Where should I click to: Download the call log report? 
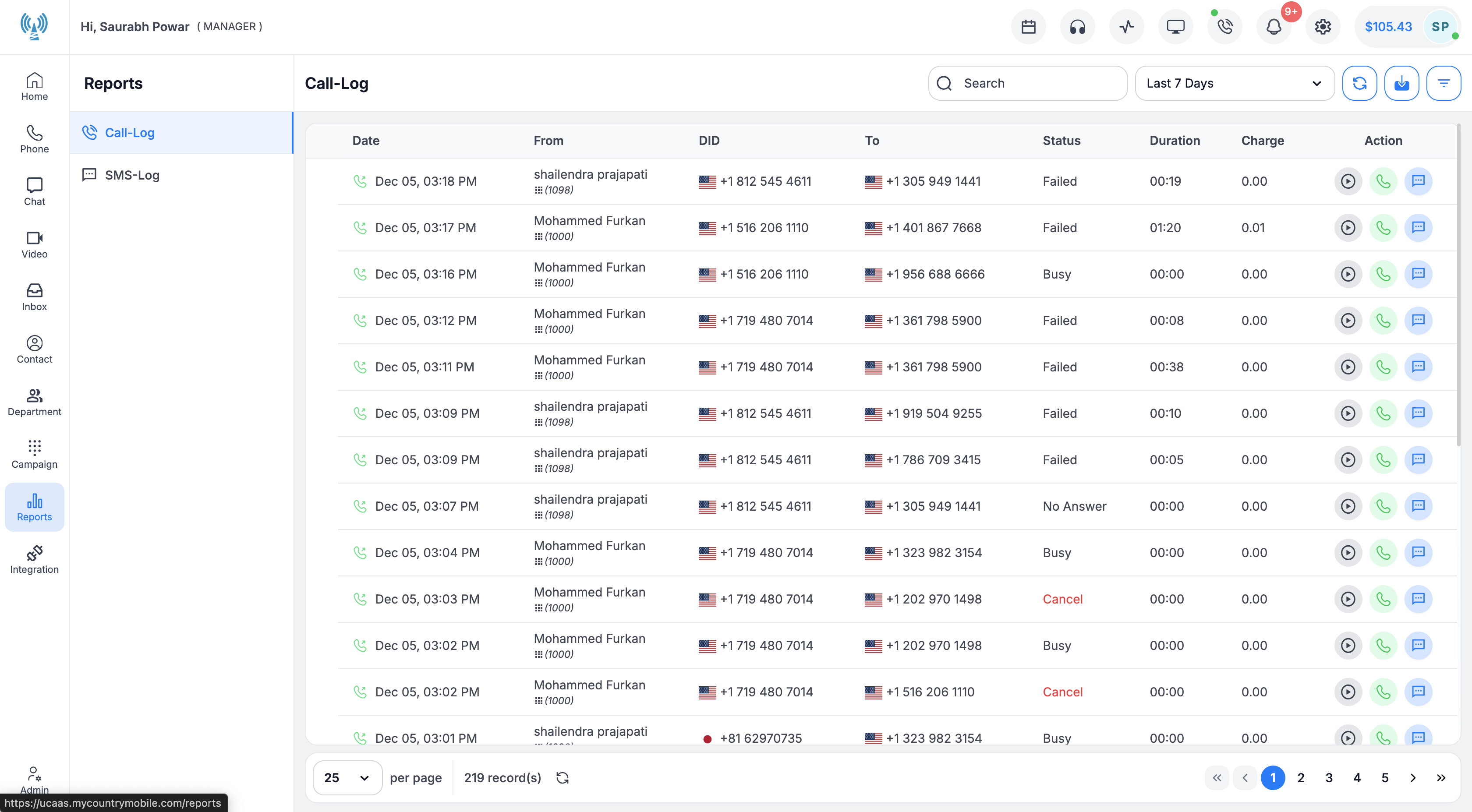click(1401, 83)
